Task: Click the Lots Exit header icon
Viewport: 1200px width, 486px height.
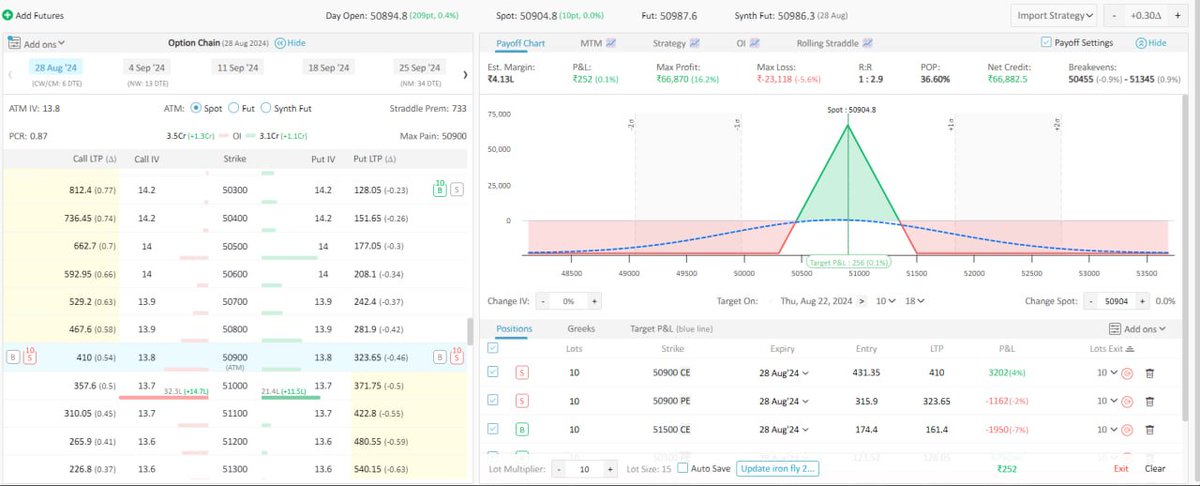Action: [x=1130, y=348]
